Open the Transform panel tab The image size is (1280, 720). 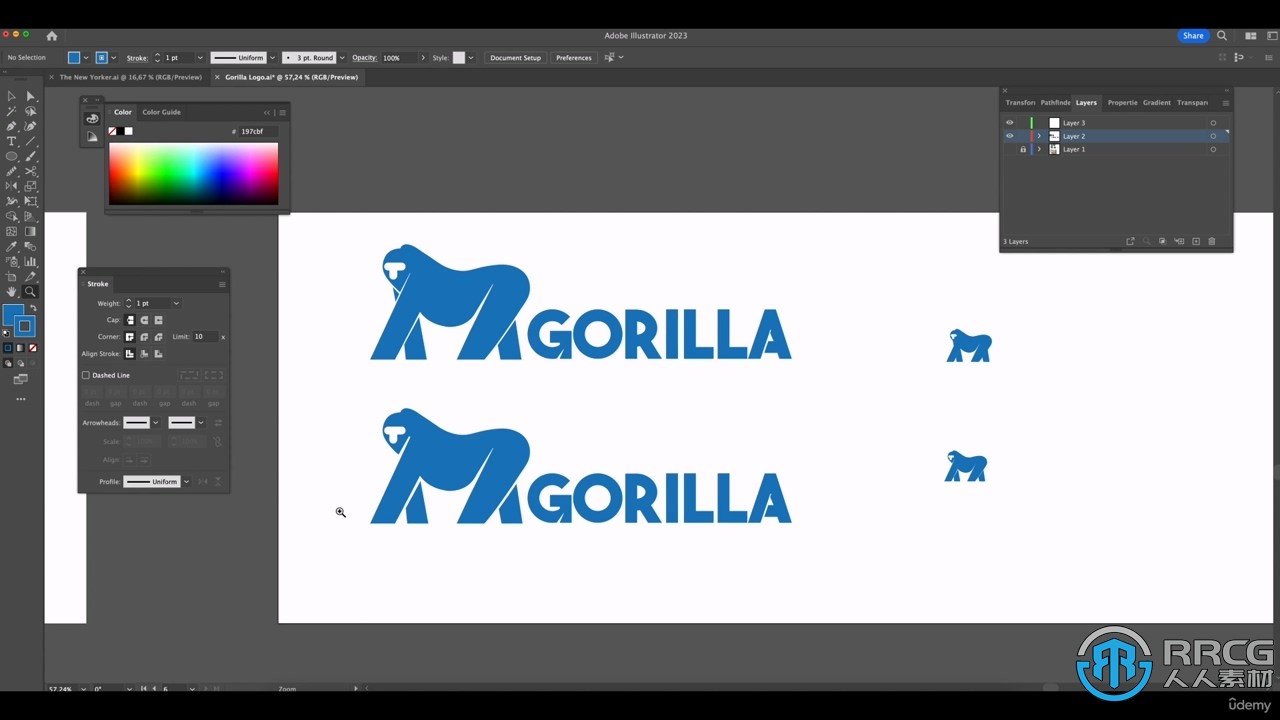pos(1020,103)
